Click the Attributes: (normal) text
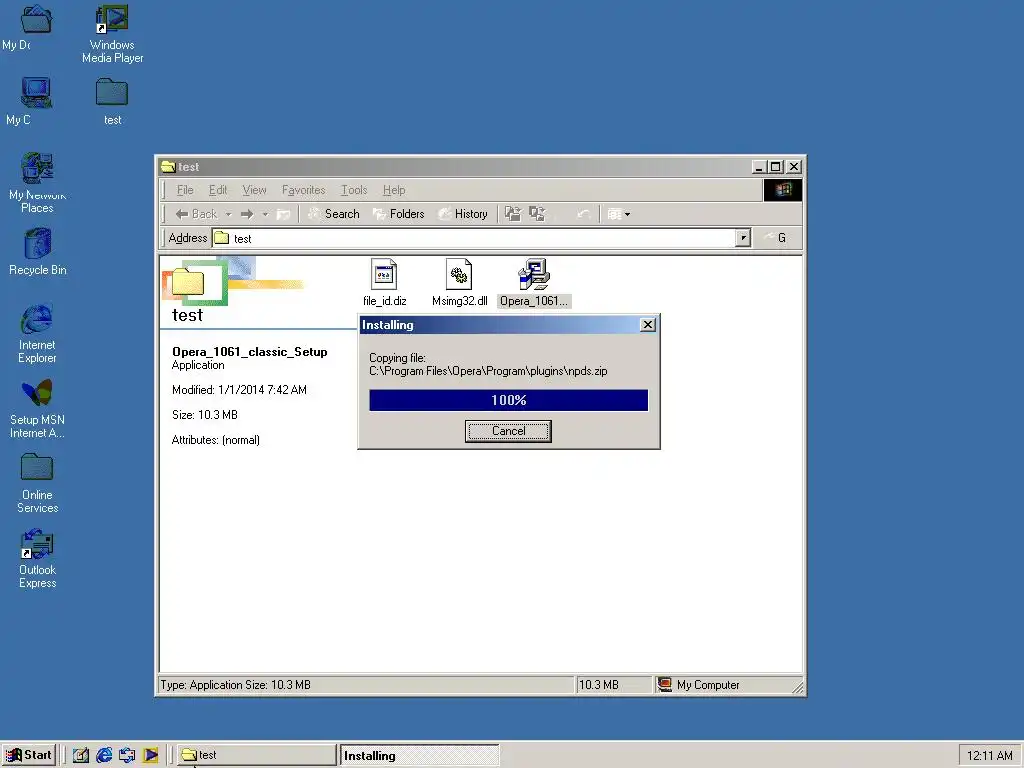This screenshot has width=1024, height=768. click(216, 440)
